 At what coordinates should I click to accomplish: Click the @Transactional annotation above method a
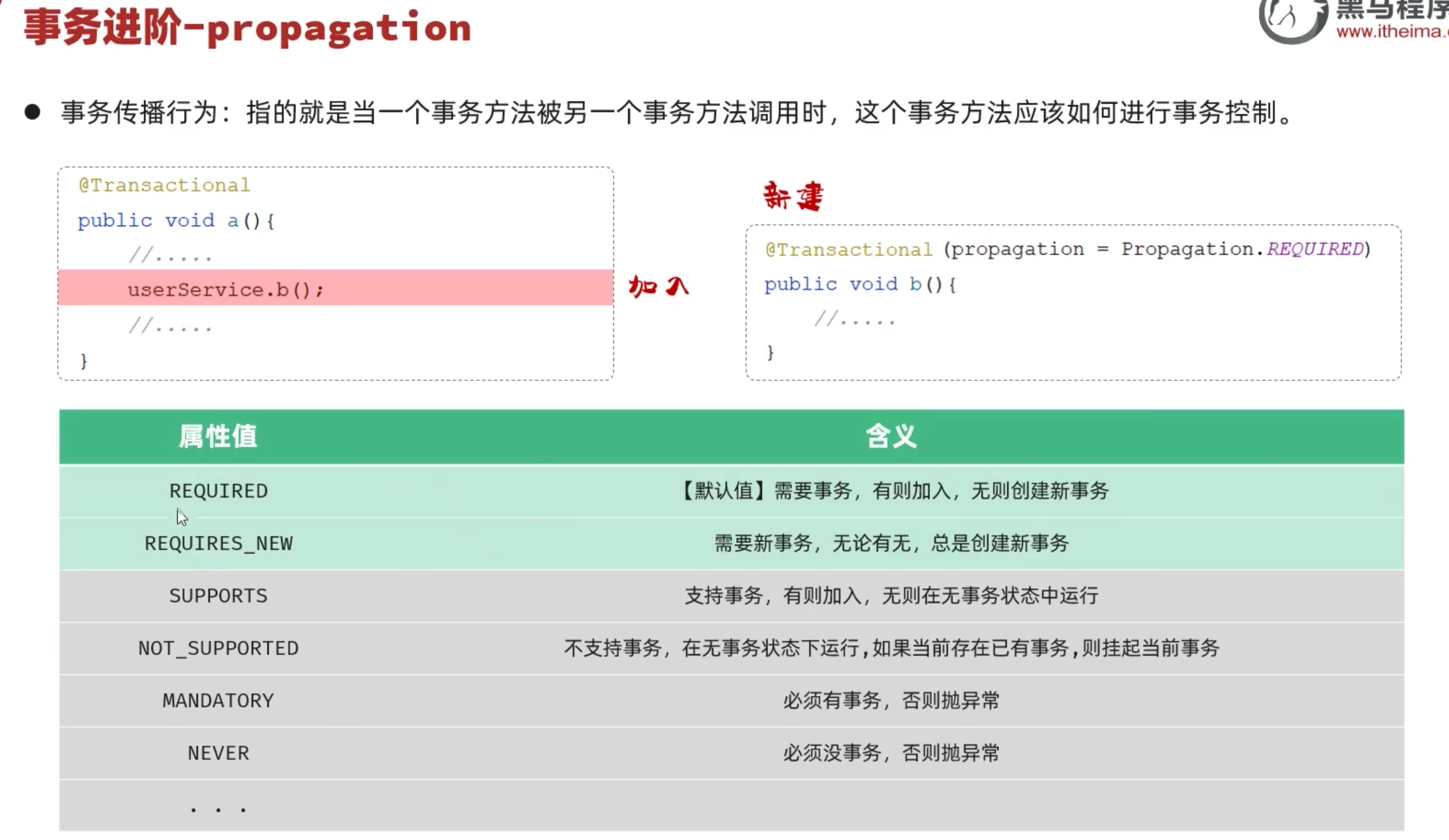pyautogui.click(x=164, y=185)
